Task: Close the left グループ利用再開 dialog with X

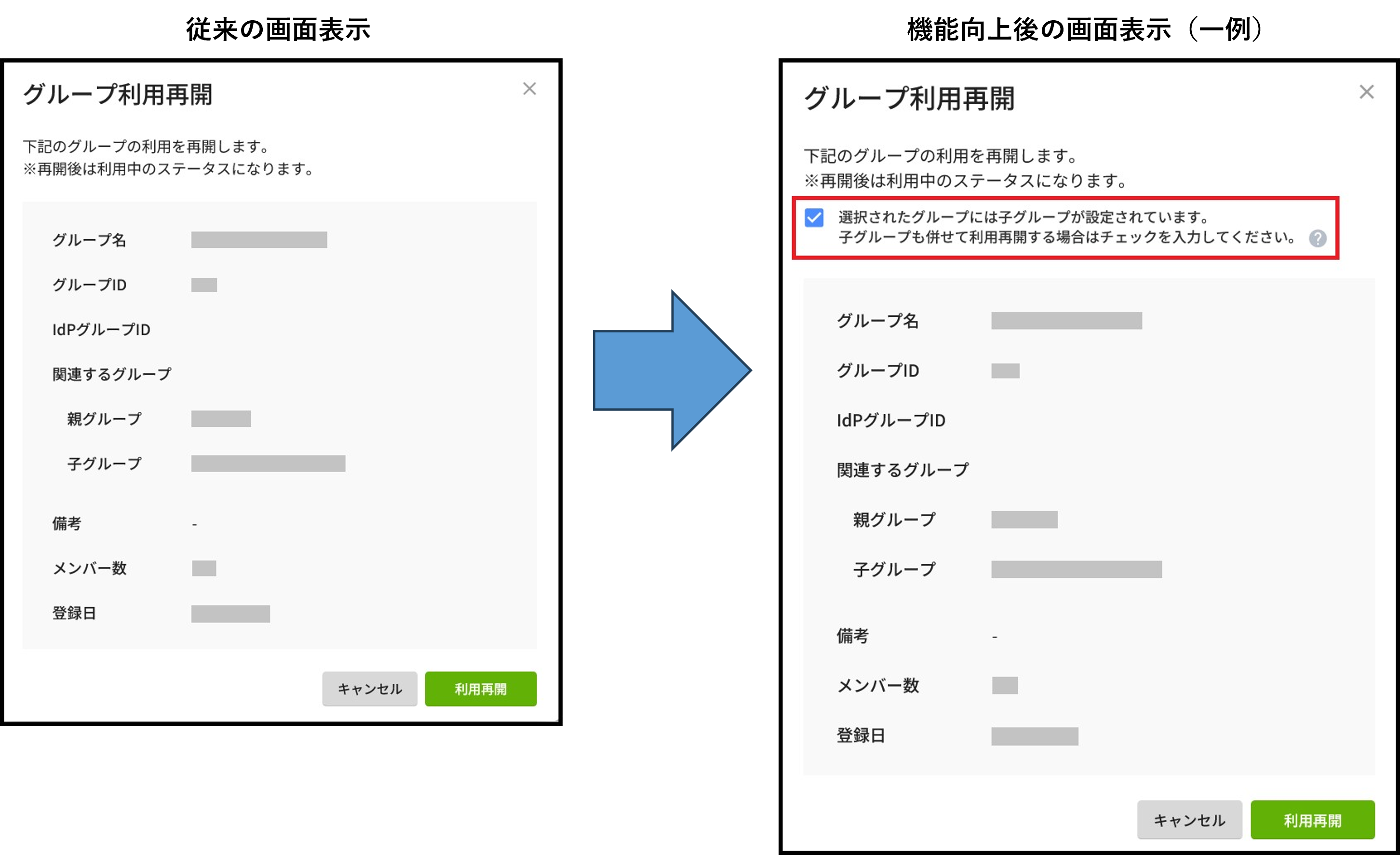Action: (529, 89)
